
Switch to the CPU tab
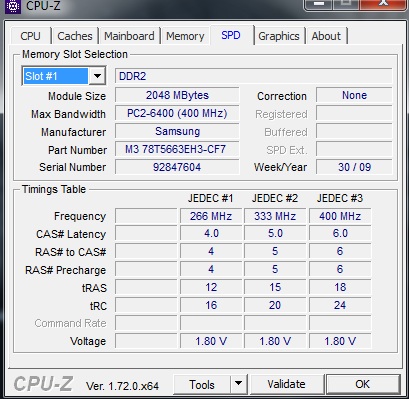pyautogui.click(x=30, y=36)
